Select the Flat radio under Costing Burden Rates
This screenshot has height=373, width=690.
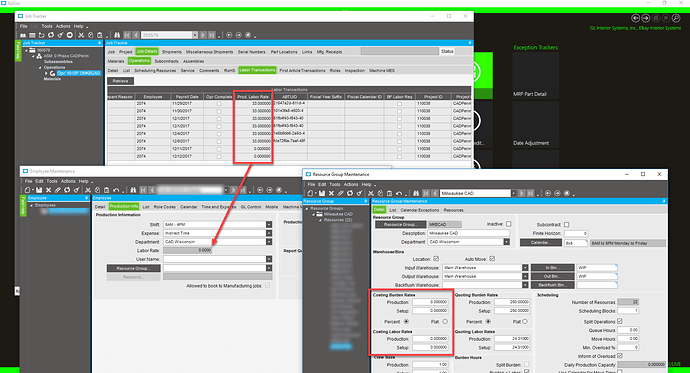(445, 322)
